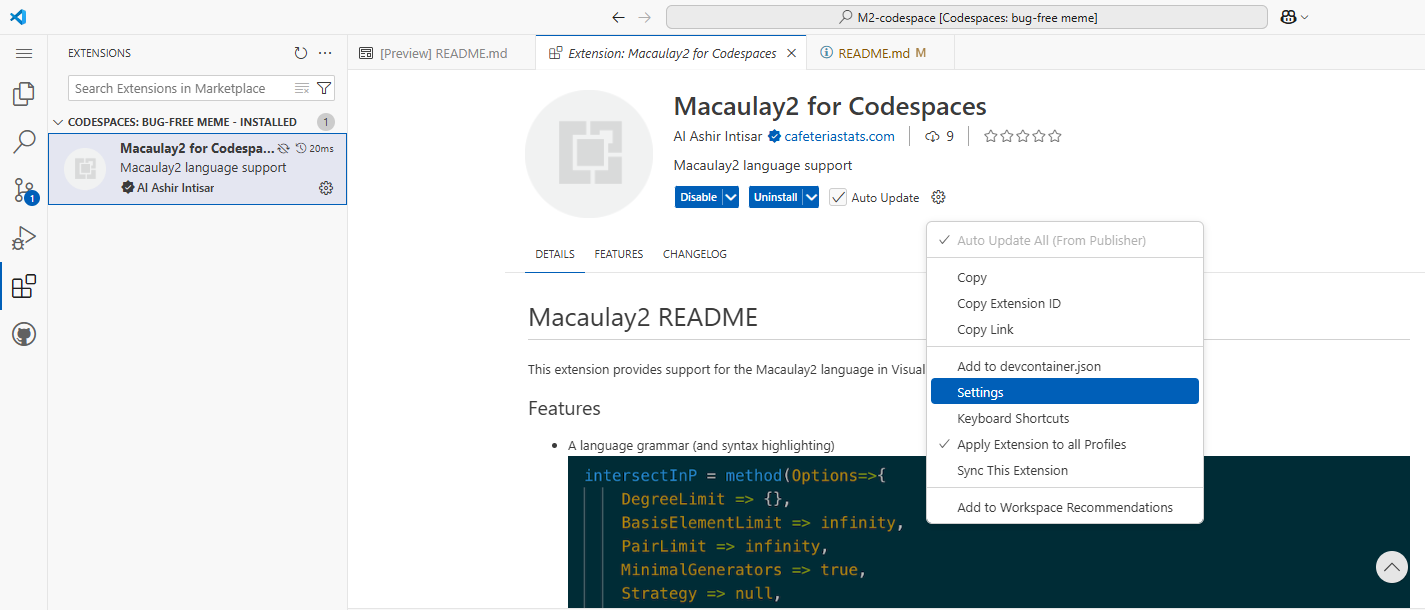Open the Search view in activity bar
Screen dimensions: 1425x610
pyautogui.click(x=24, y=142)
